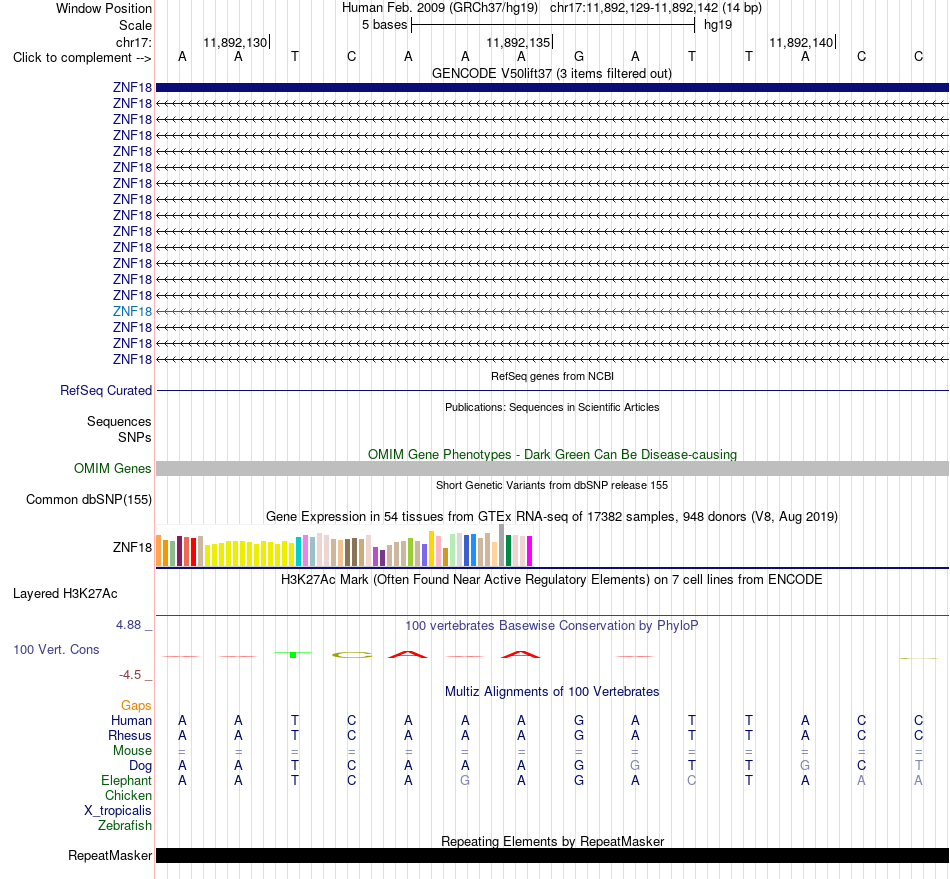The image size is (950, 879).
Task: Open 'Short Genetic Variants from dbSNP release 155'
Action: 552,485
